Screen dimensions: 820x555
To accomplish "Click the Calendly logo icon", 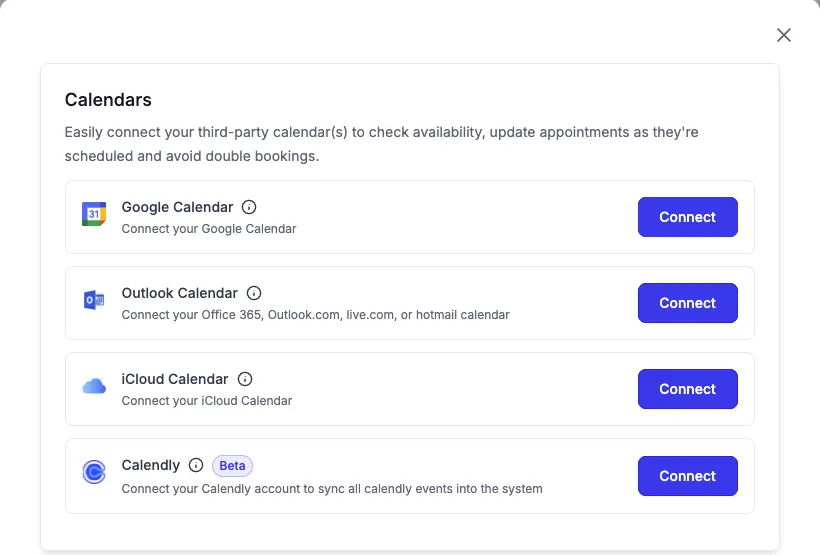I will pyautogui.click(x=94, y=473).
